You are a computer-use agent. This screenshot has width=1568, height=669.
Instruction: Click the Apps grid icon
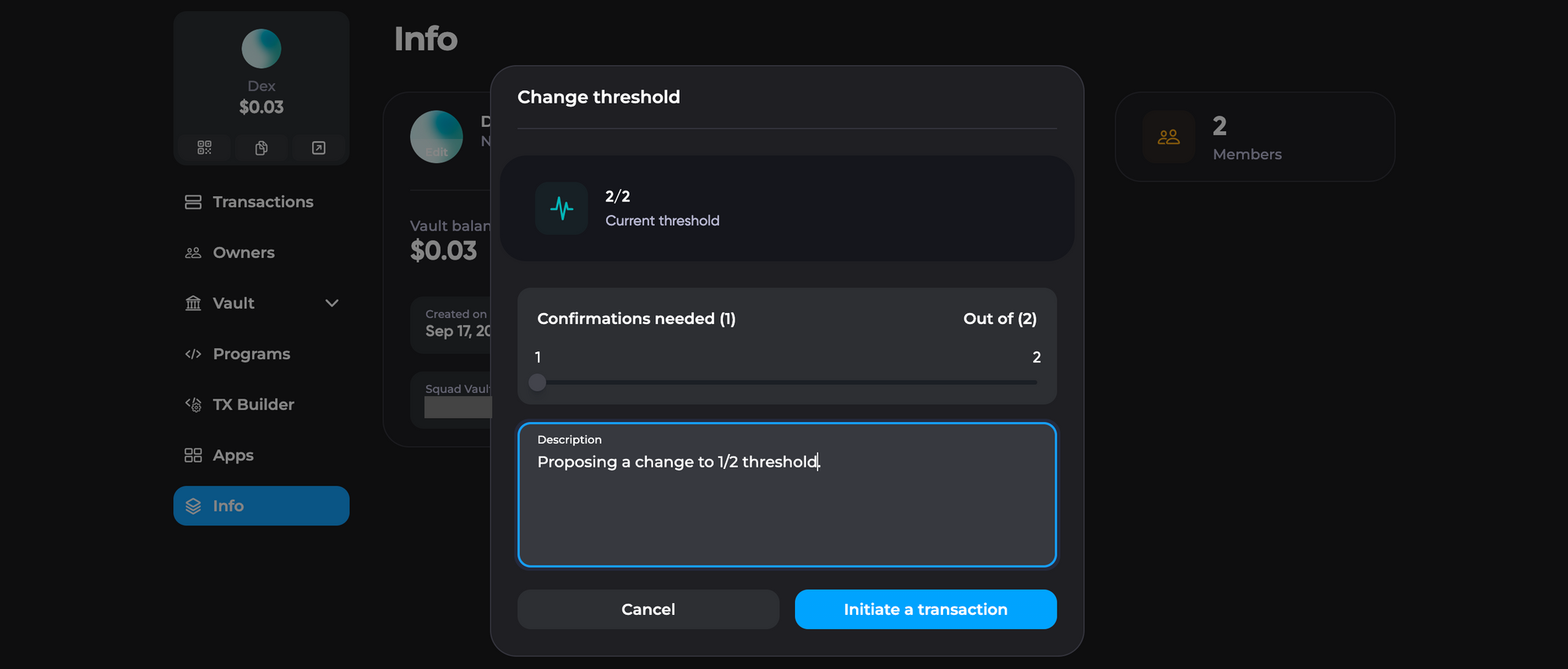tap(192, 455)
